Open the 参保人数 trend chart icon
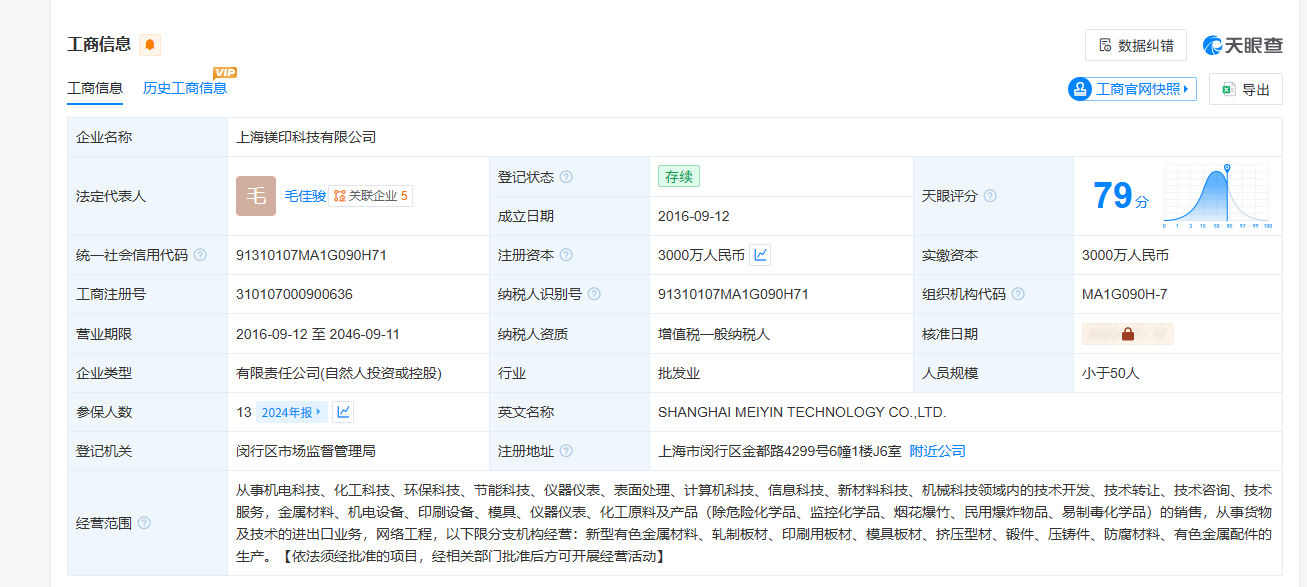The height and width of the screenshot is (587, 1307). (343, 412)
